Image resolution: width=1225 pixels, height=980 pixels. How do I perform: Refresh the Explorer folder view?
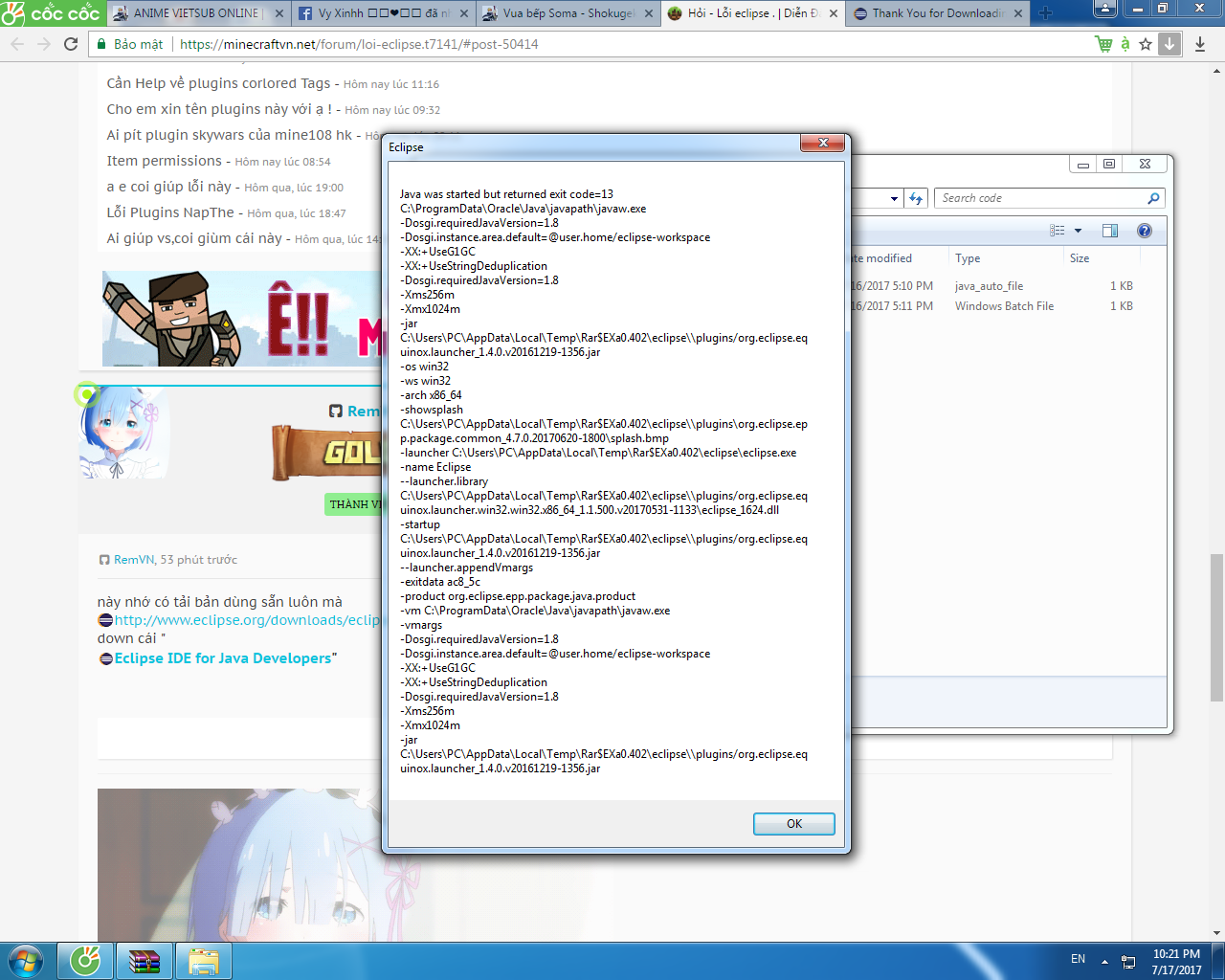pos(916,198)
